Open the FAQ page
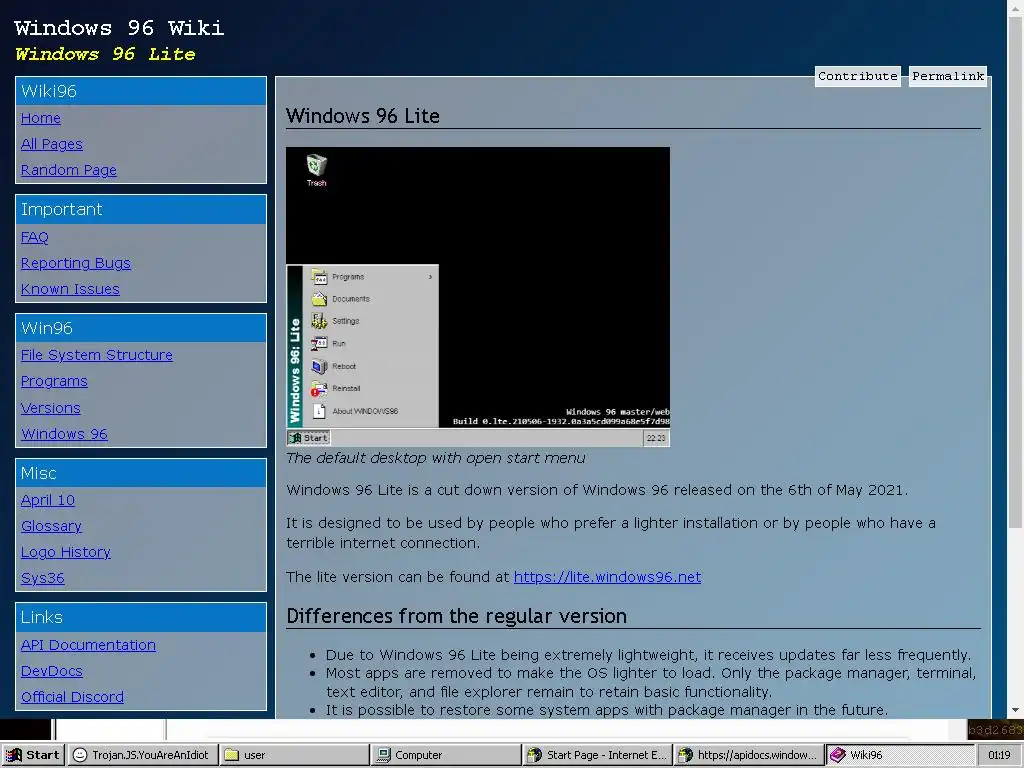The image size is (1024, 768). point(35,237)
